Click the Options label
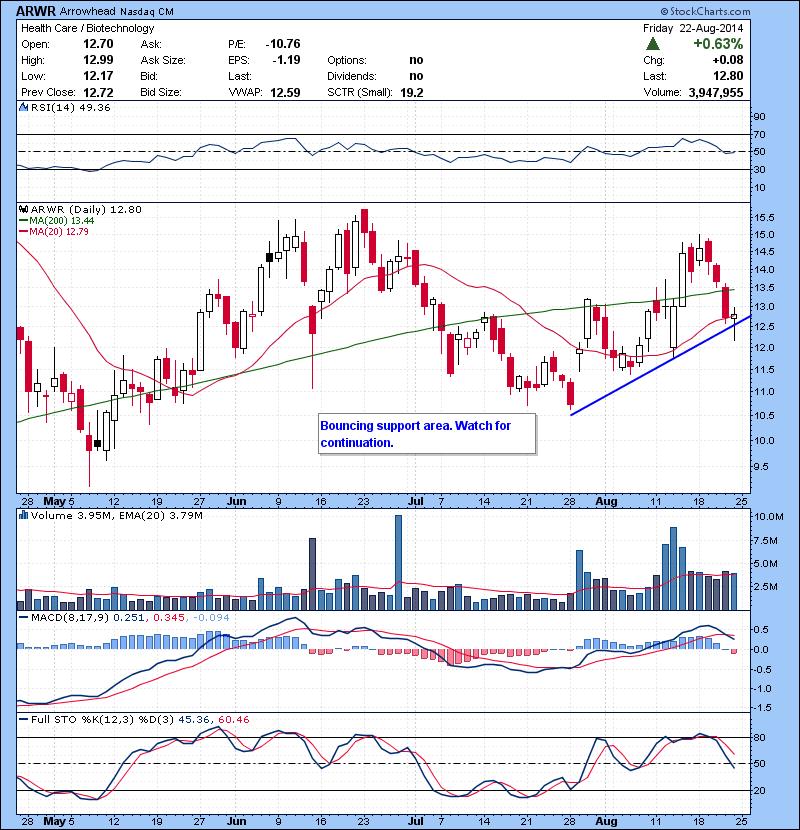 coord(347,60)
